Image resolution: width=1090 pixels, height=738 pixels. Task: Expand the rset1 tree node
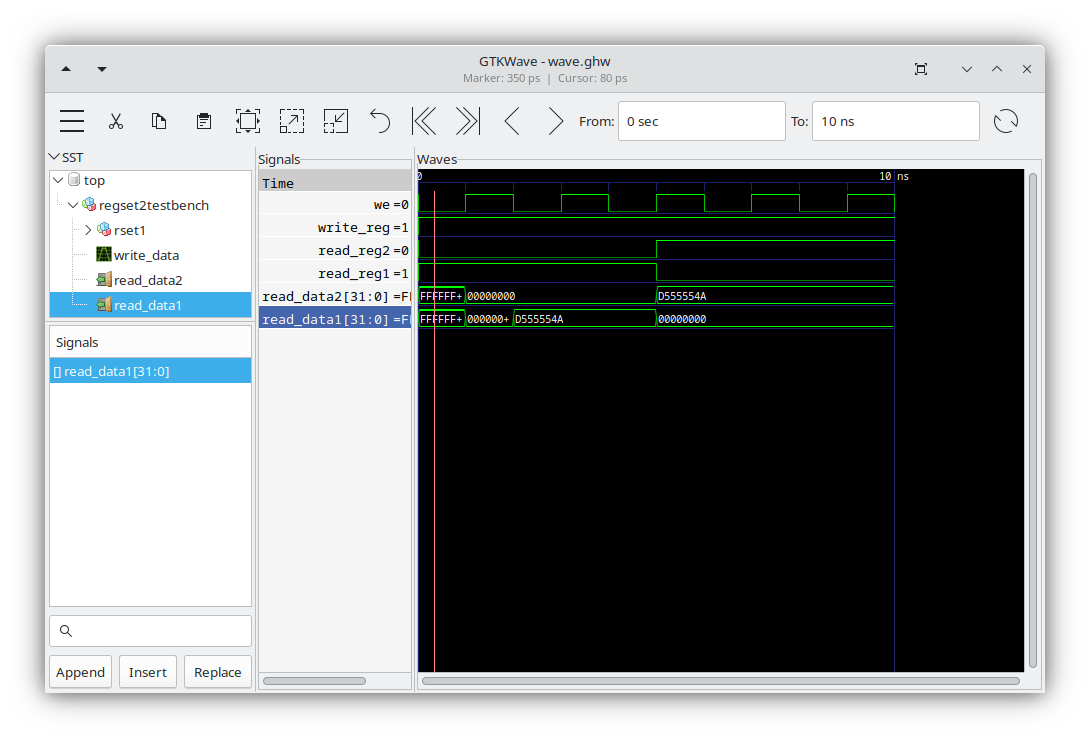click(x=88, y=230)
